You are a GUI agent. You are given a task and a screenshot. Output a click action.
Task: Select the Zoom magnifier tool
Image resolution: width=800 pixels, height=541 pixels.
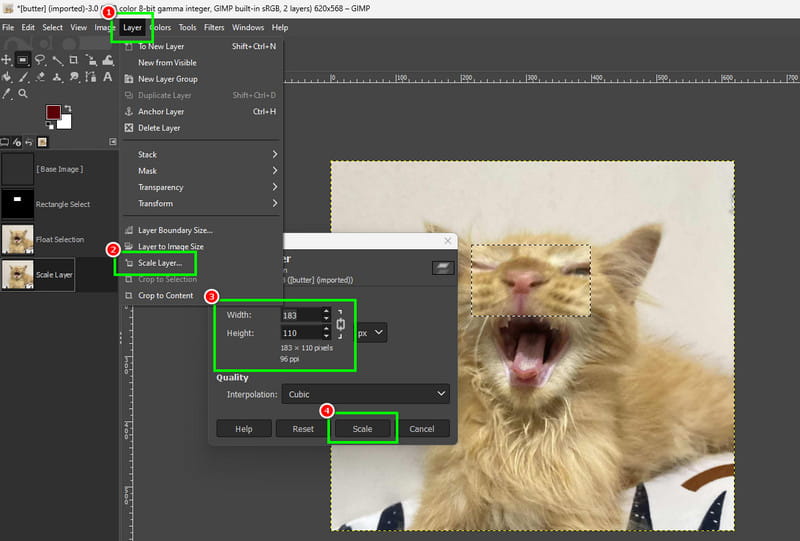pos(23,93)
